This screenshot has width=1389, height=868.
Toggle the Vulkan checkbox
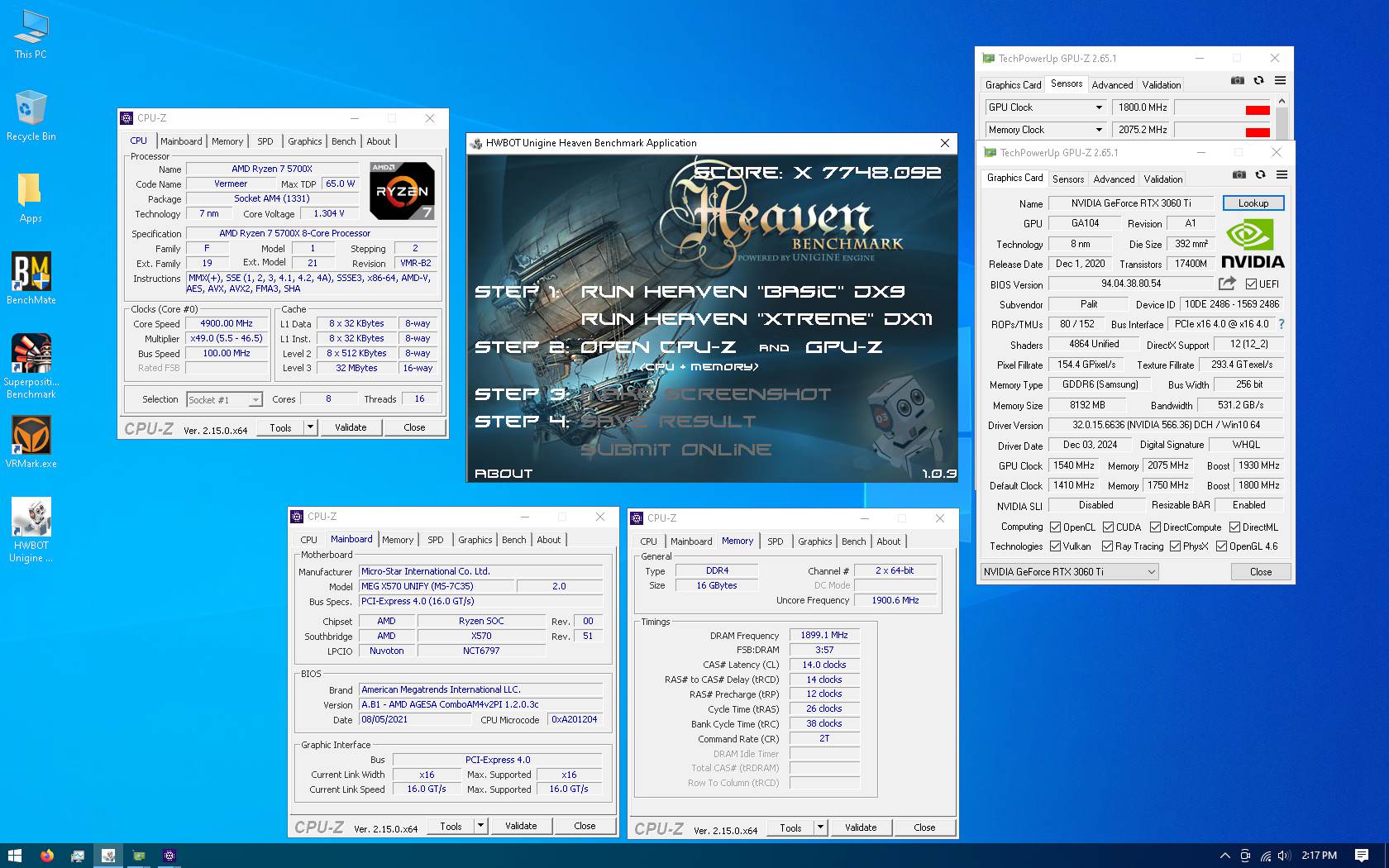(1055, 546)
